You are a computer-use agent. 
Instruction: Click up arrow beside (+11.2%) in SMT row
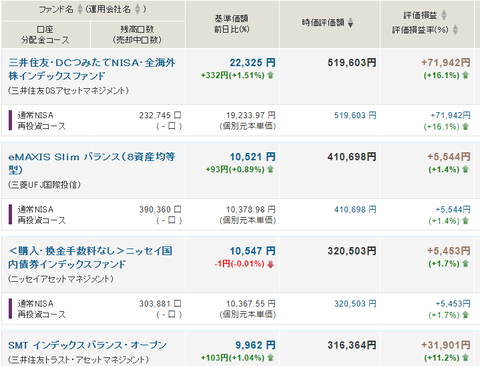[465, 358]
